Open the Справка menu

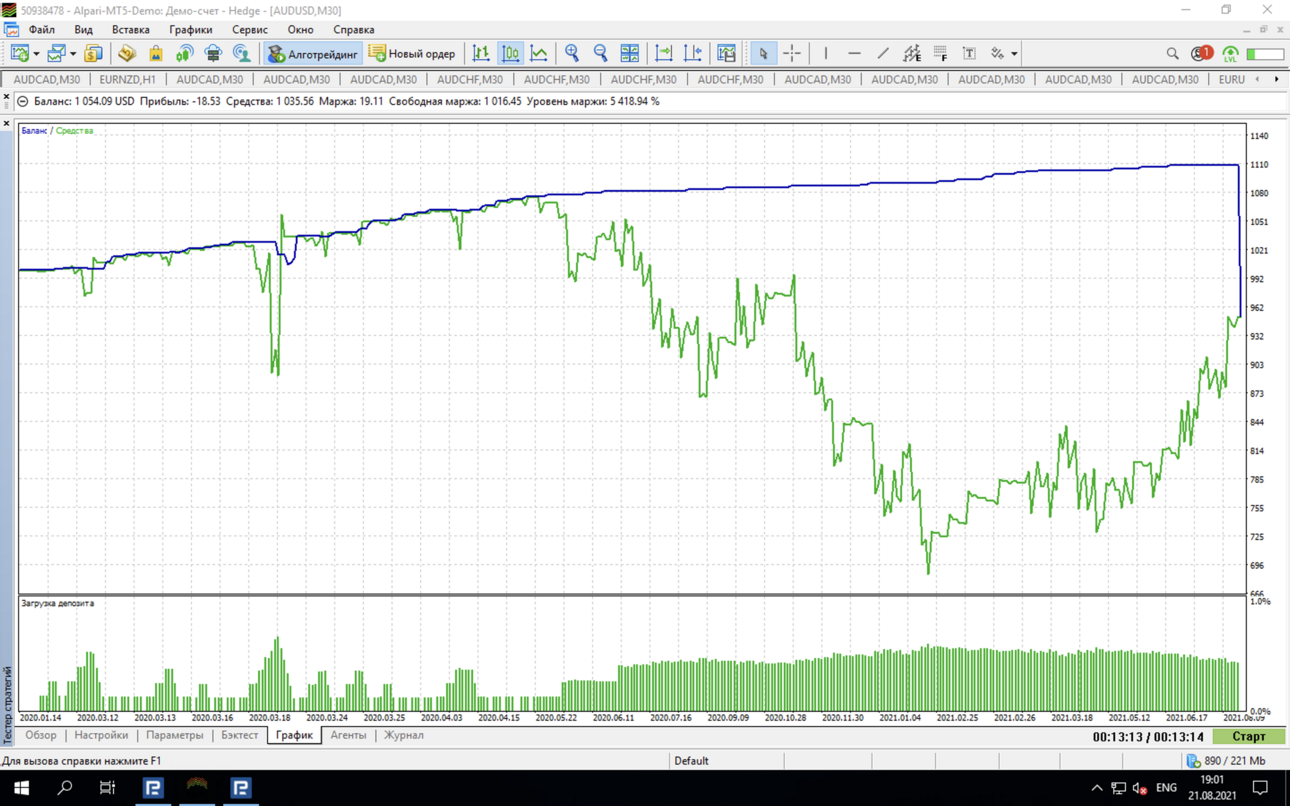click(x=353, y=30)
